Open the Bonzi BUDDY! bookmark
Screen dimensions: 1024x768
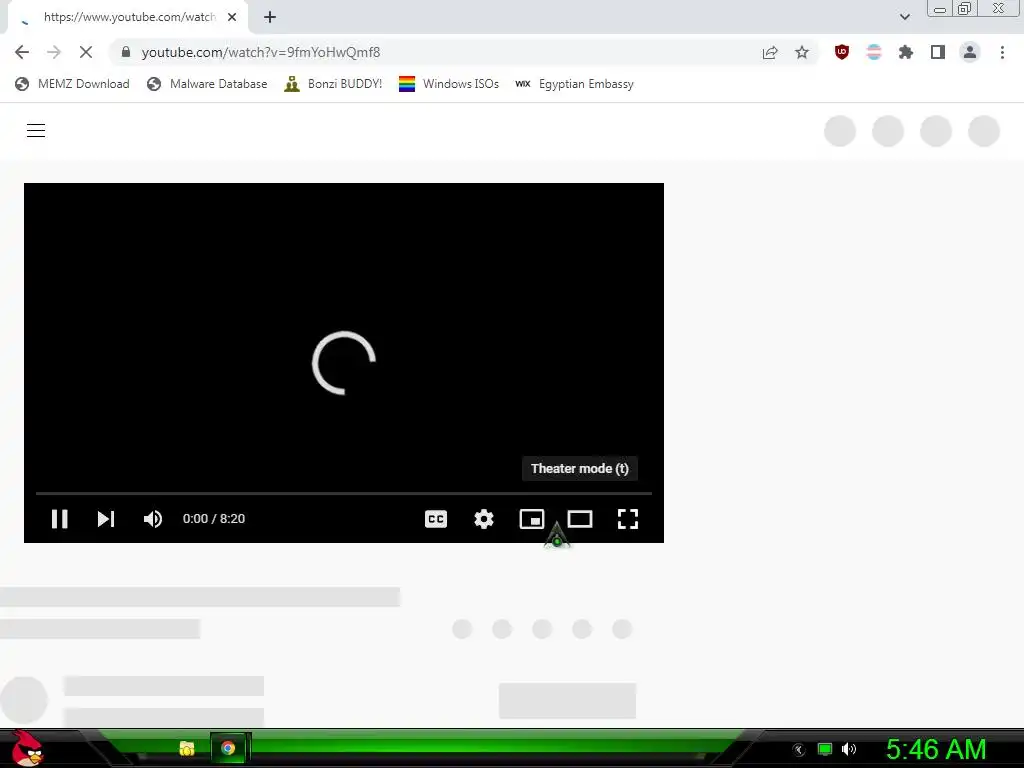click(x=333, y=84)
